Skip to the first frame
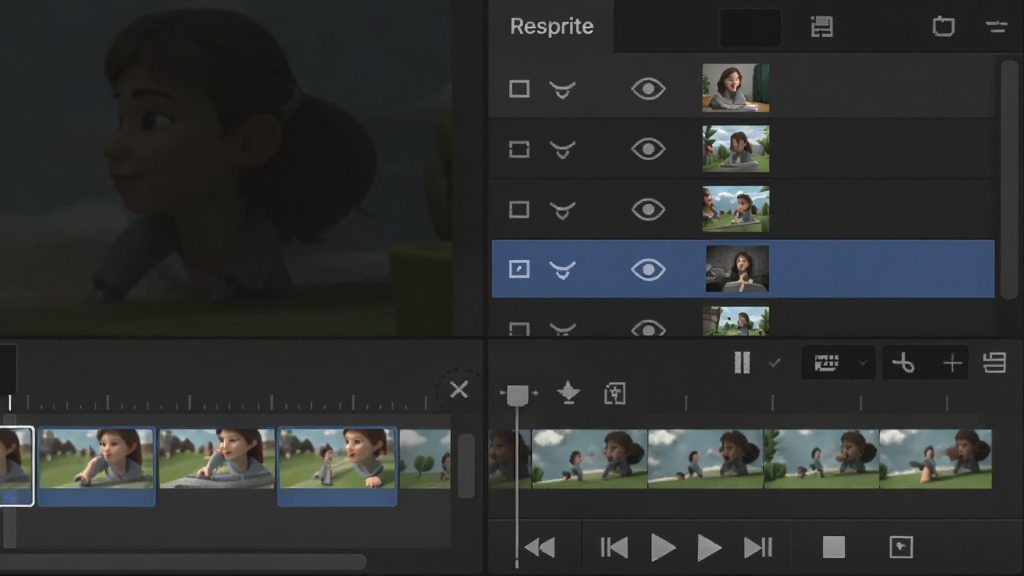Screen dimensions: 1024x576 [614, 547]
